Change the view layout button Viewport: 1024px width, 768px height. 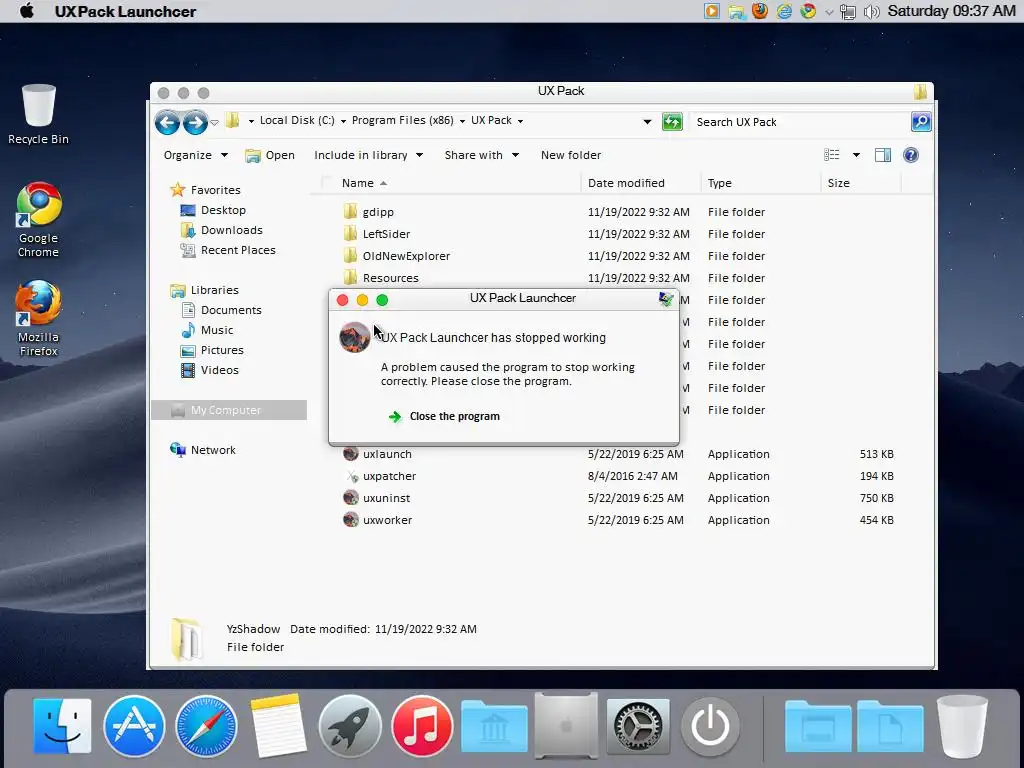pos(831,155)
